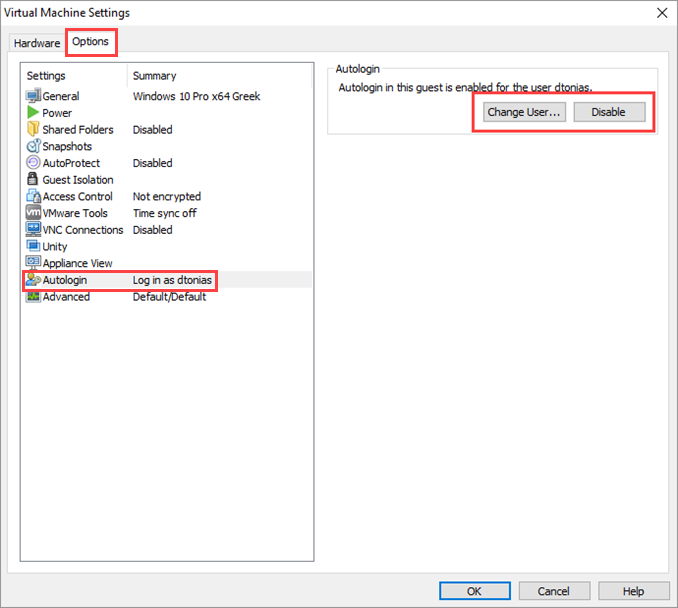This screenshot has height=608, width=678.
Task: Select the Advanced settings icon
Action: click(x=33, y=297)
